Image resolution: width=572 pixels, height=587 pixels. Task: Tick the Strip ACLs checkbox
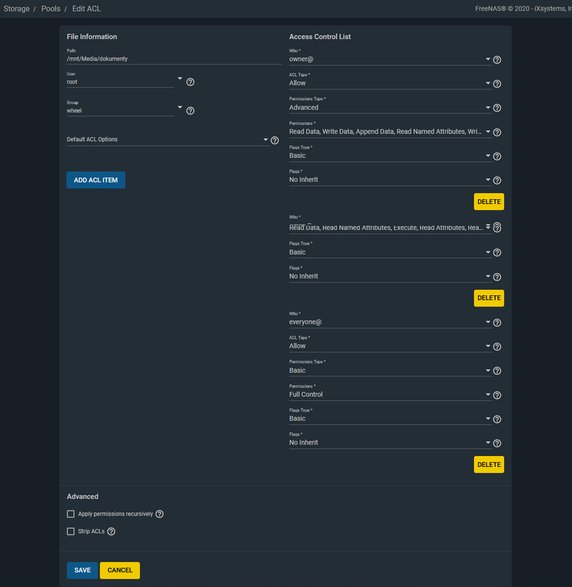point(71,532)
